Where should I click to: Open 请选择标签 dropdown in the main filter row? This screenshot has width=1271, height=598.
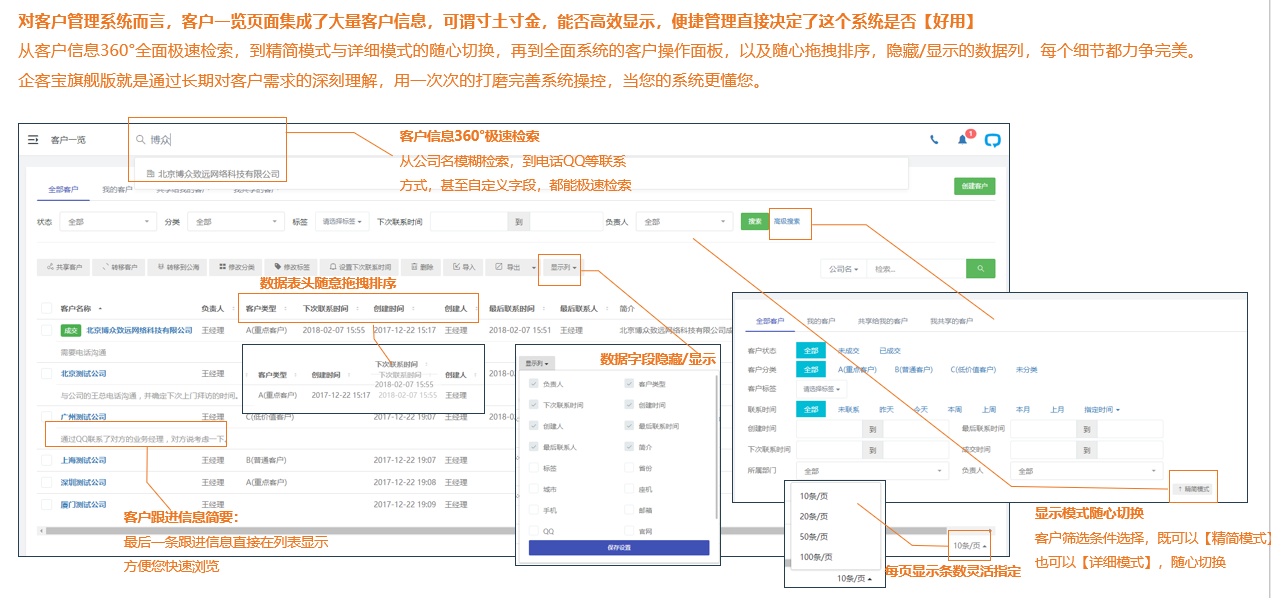click(342, 222)
